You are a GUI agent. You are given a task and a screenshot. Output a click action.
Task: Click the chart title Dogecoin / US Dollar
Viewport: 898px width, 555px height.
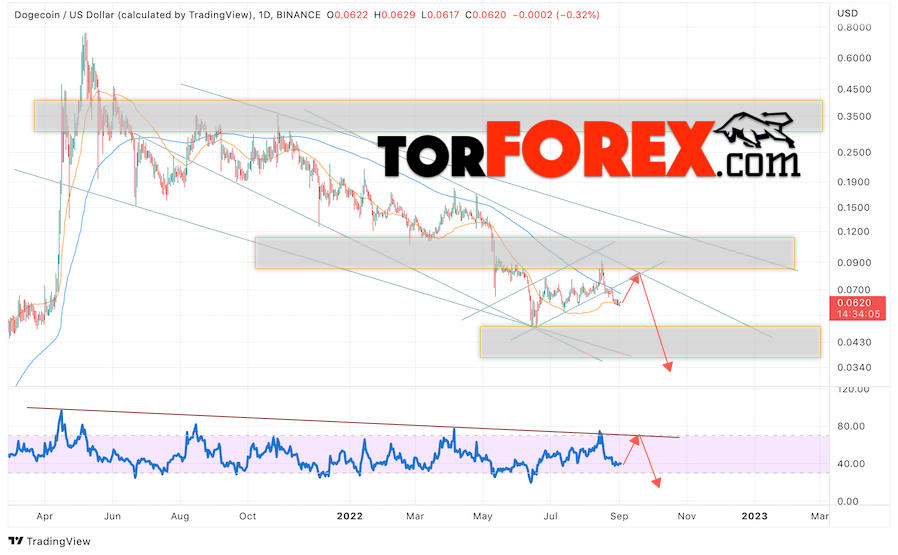click(65, 15)
